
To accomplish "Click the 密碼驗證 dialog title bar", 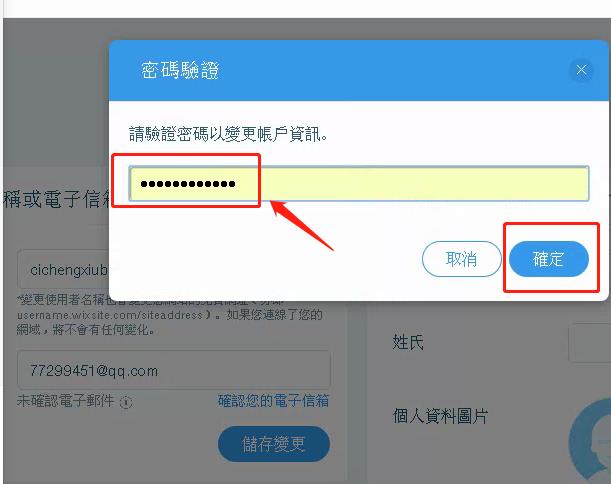I will [x=358, y=71].
